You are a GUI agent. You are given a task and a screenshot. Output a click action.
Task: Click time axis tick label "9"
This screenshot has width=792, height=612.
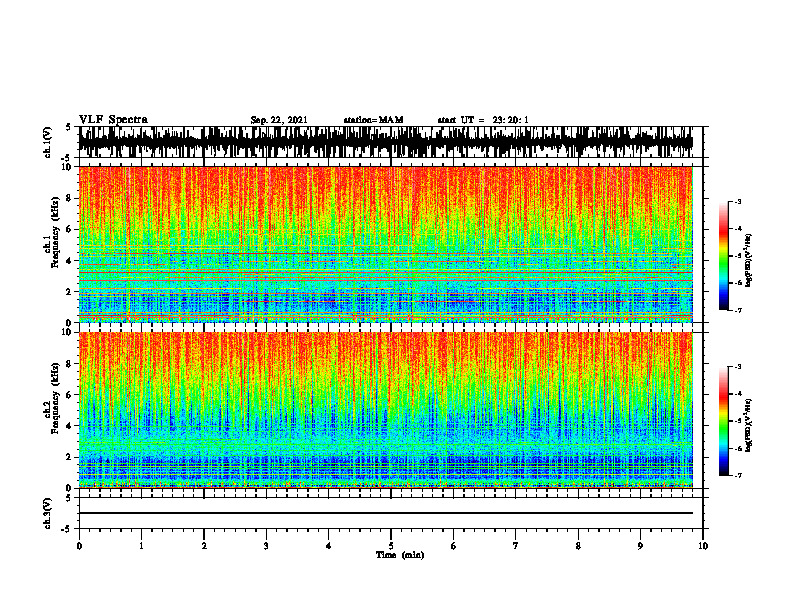coord(640,546)
